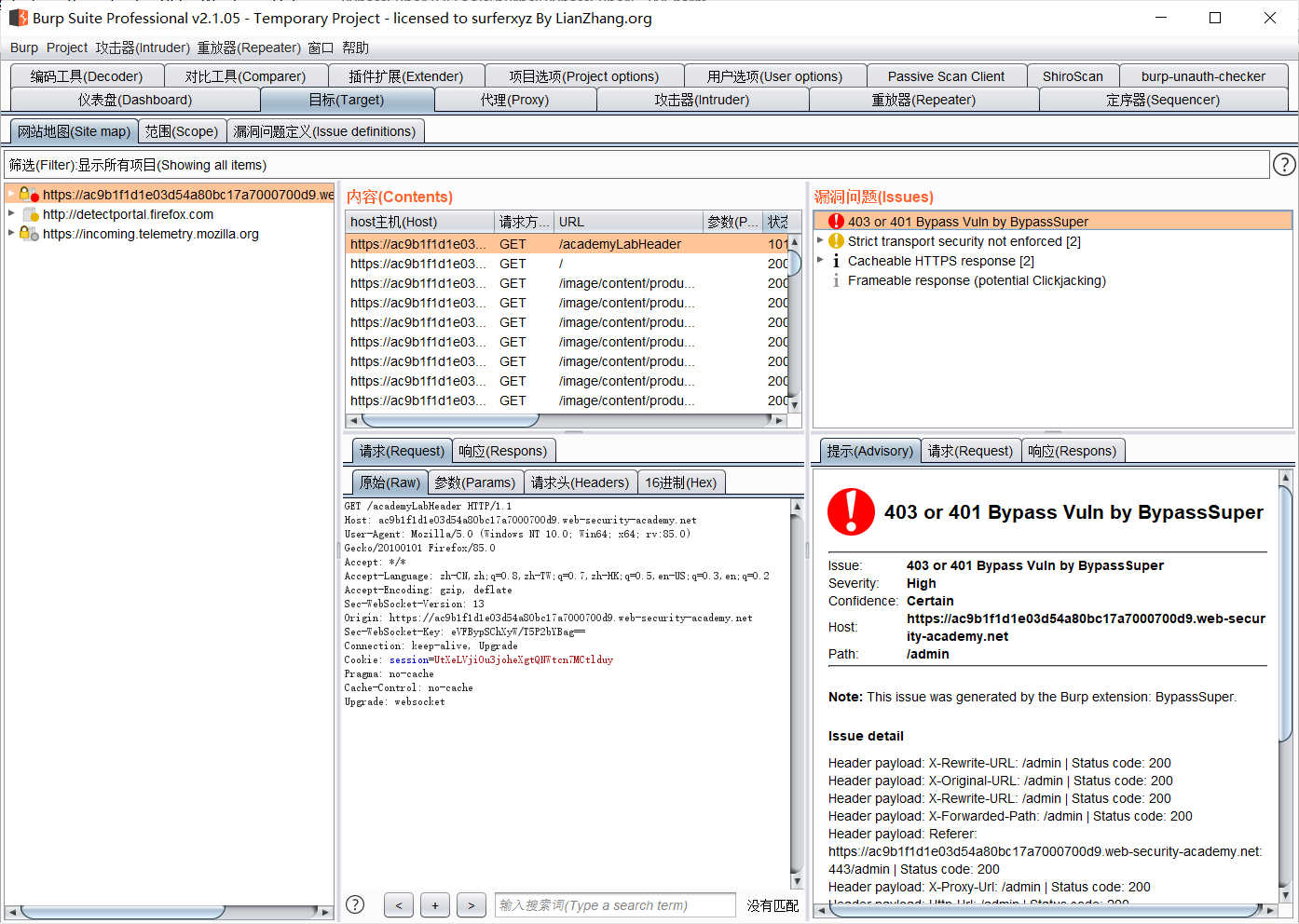Click the filter bar showing all items
Screen dimensions: 1299x924
(x=636, y=165)
